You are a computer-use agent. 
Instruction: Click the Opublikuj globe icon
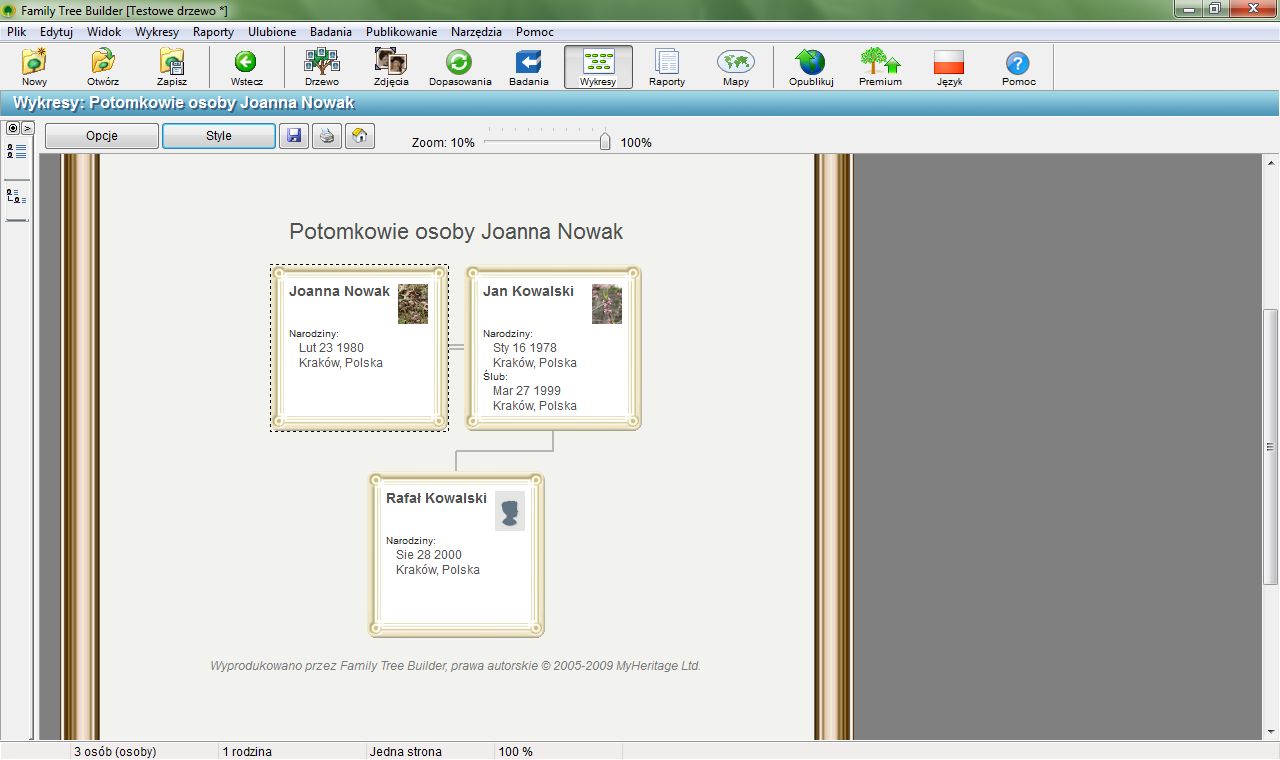pyautogui.click(x=811, y=67)
